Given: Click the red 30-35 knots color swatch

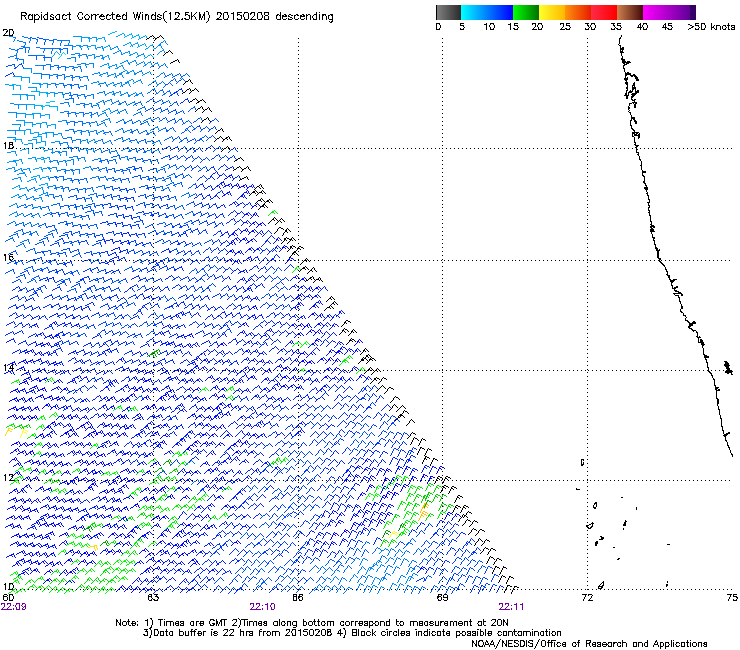Looking at the screenshot, I should (604, 12).
